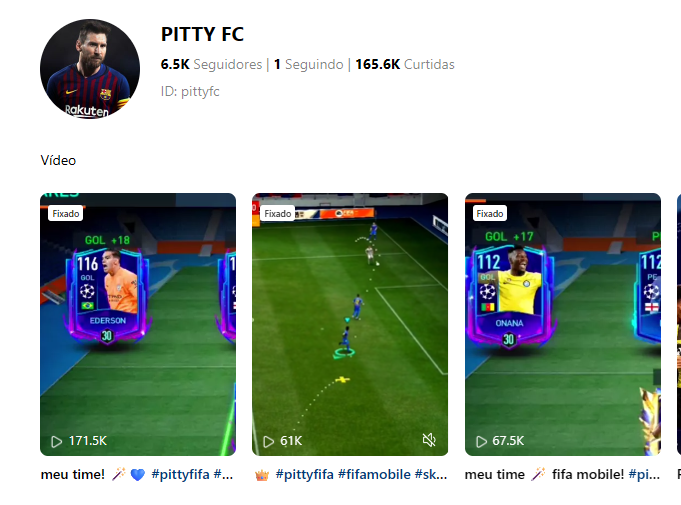
Task: Click play icon on 171.5K video
Action: [x=56, y=442]
